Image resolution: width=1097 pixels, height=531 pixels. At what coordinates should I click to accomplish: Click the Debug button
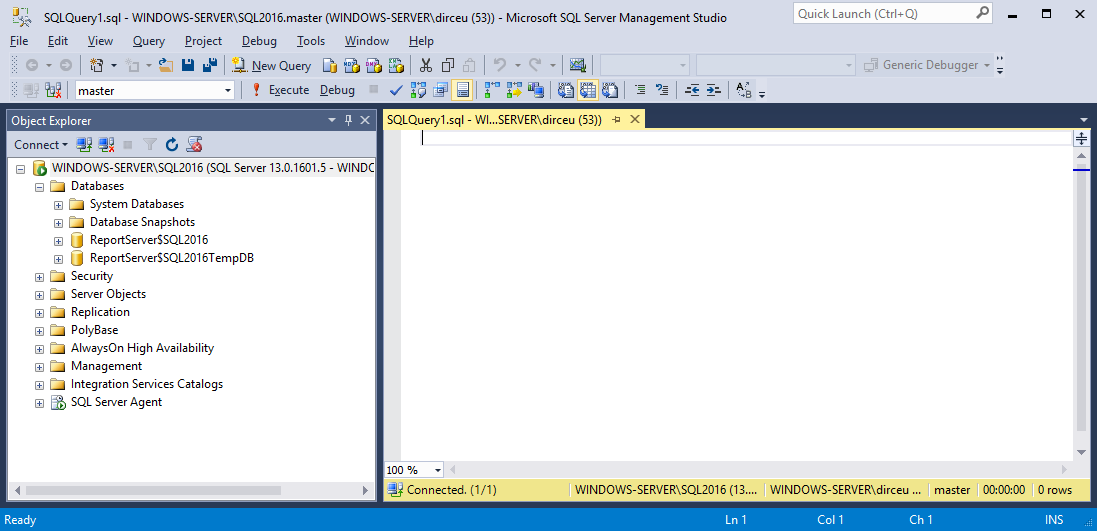coord(337,90)
